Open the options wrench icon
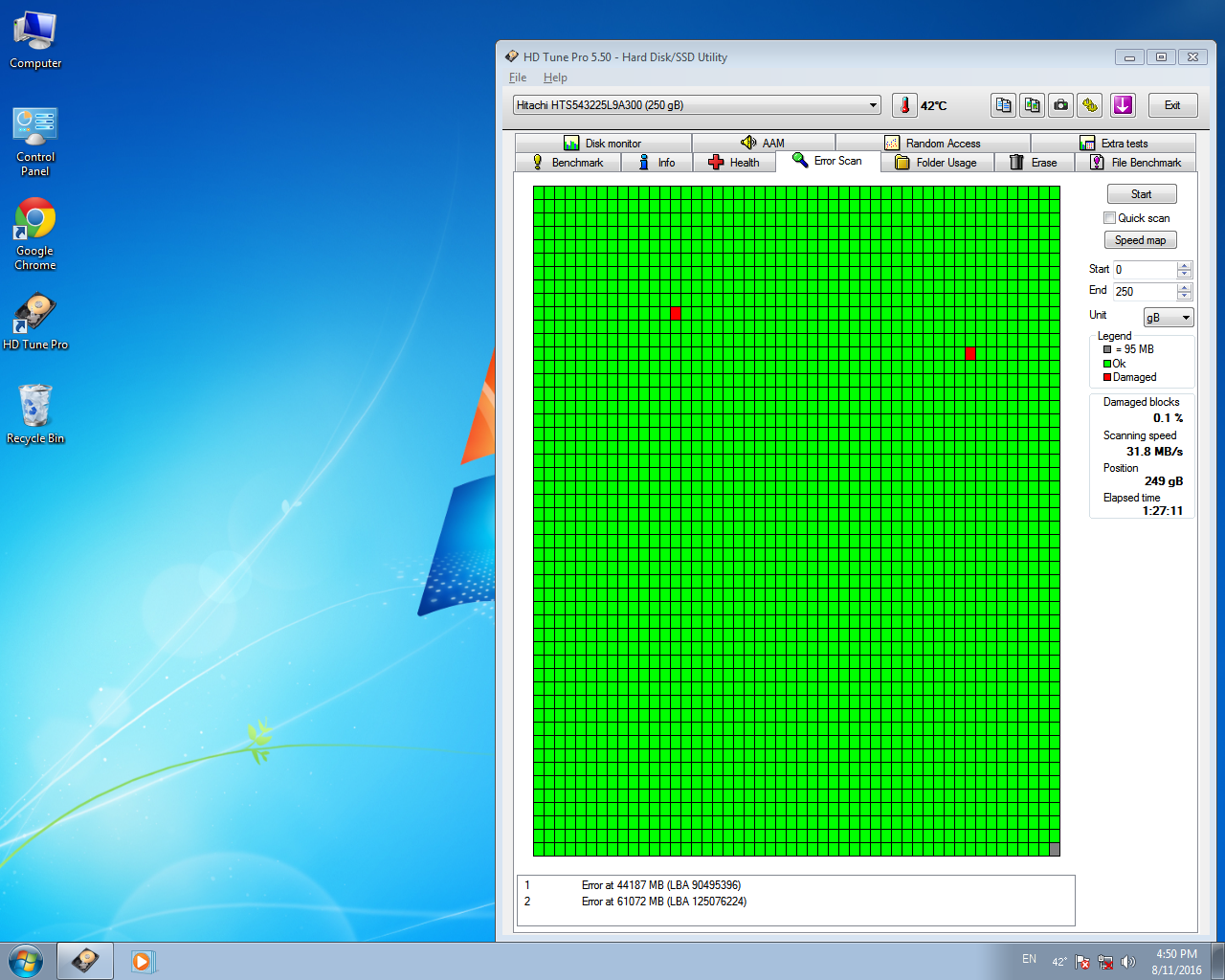 pyautogui.click(x=1089, y=105)
